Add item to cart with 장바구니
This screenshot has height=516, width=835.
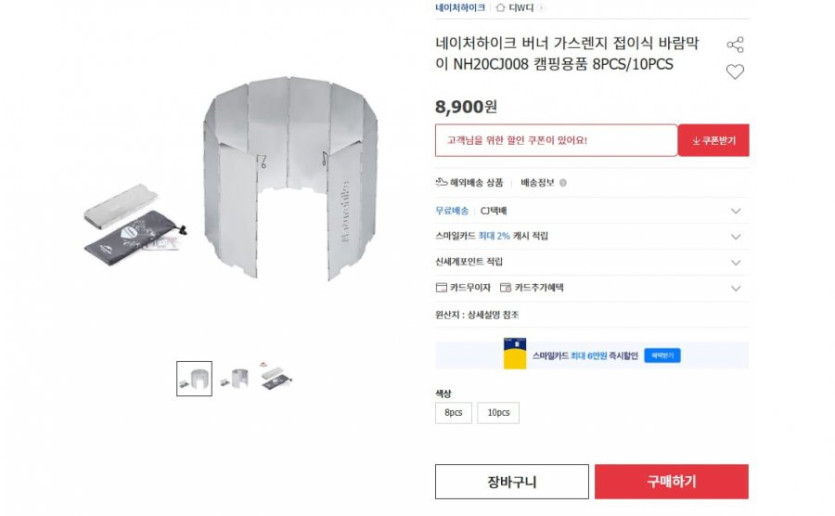click(511, 482)
